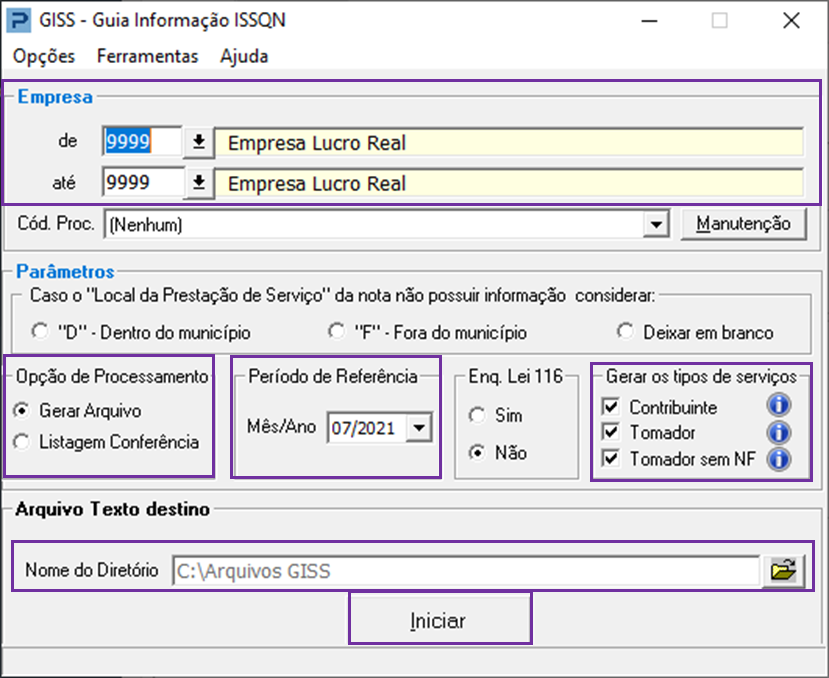Click the lookup arrow for Empresa 'de' field
829x678 pixels.
(198, 143)
